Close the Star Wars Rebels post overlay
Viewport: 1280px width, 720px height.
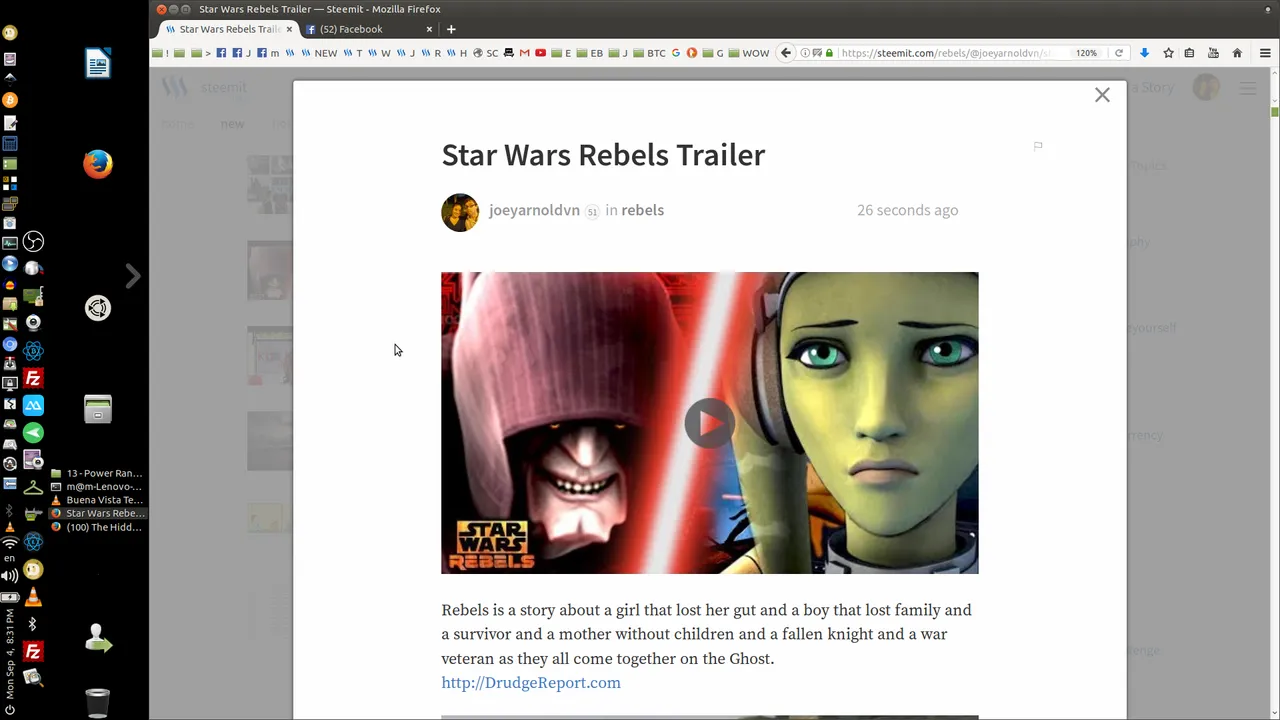point(1102,95)
